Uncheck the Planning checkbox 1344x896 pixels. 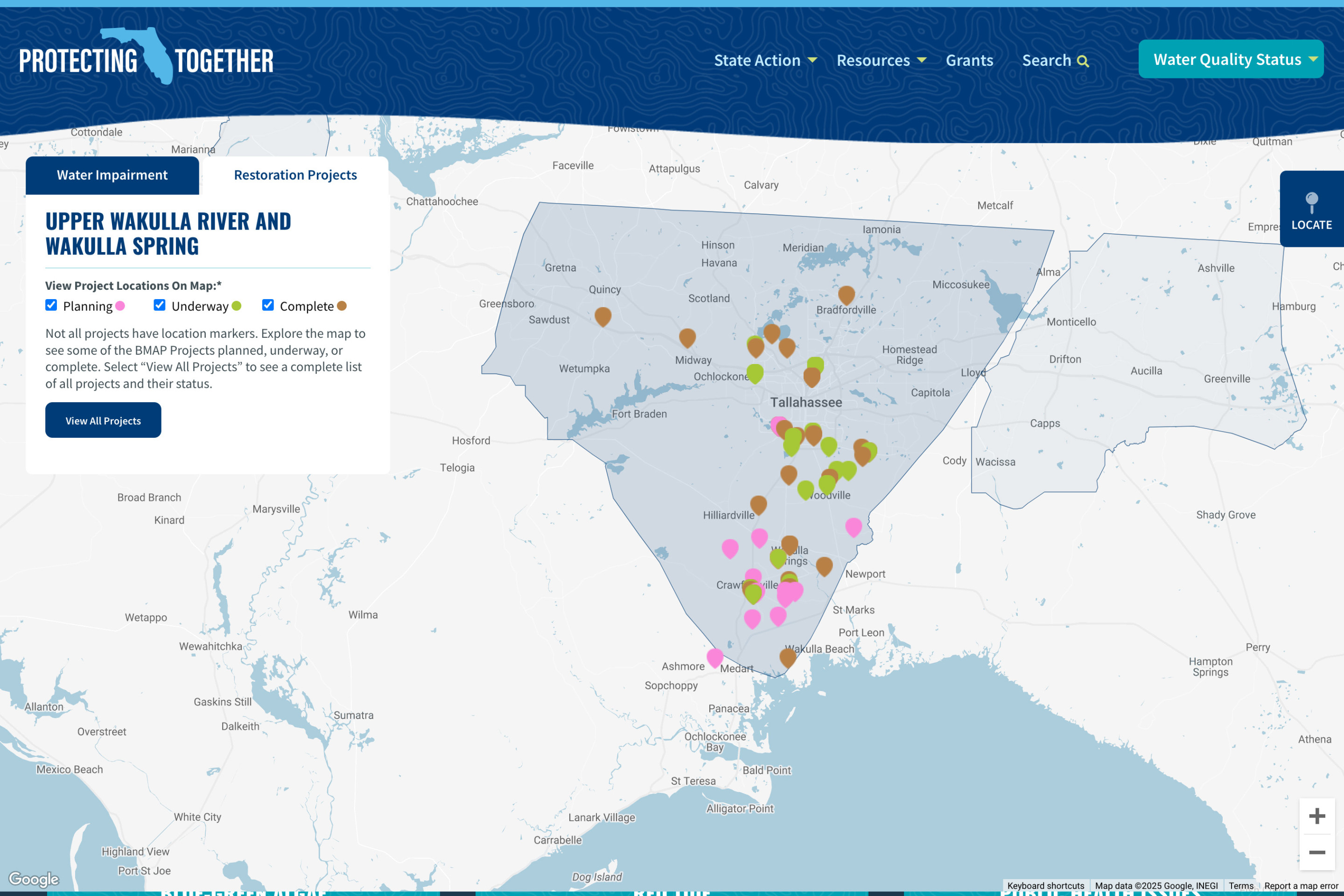(51, 305)
